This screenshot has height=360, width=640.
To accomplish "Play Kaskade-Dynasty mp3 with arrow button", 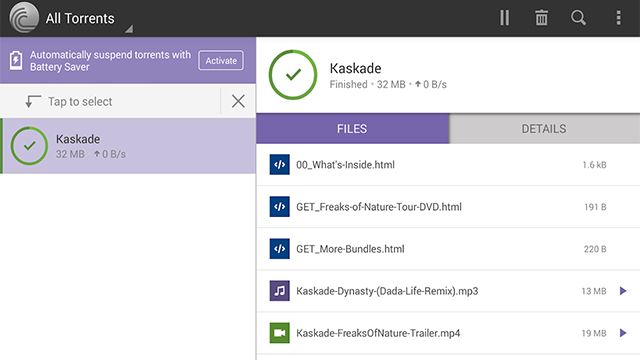I will [623, 291].
